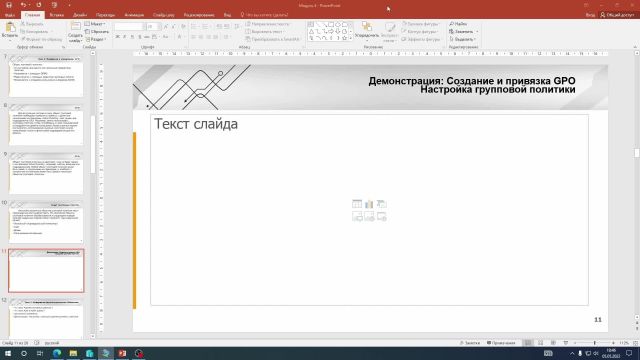The height and width of the screenshot is (360, 640).
Task: Click the Undo arrow icon
Action: click(x=23, y=5)
